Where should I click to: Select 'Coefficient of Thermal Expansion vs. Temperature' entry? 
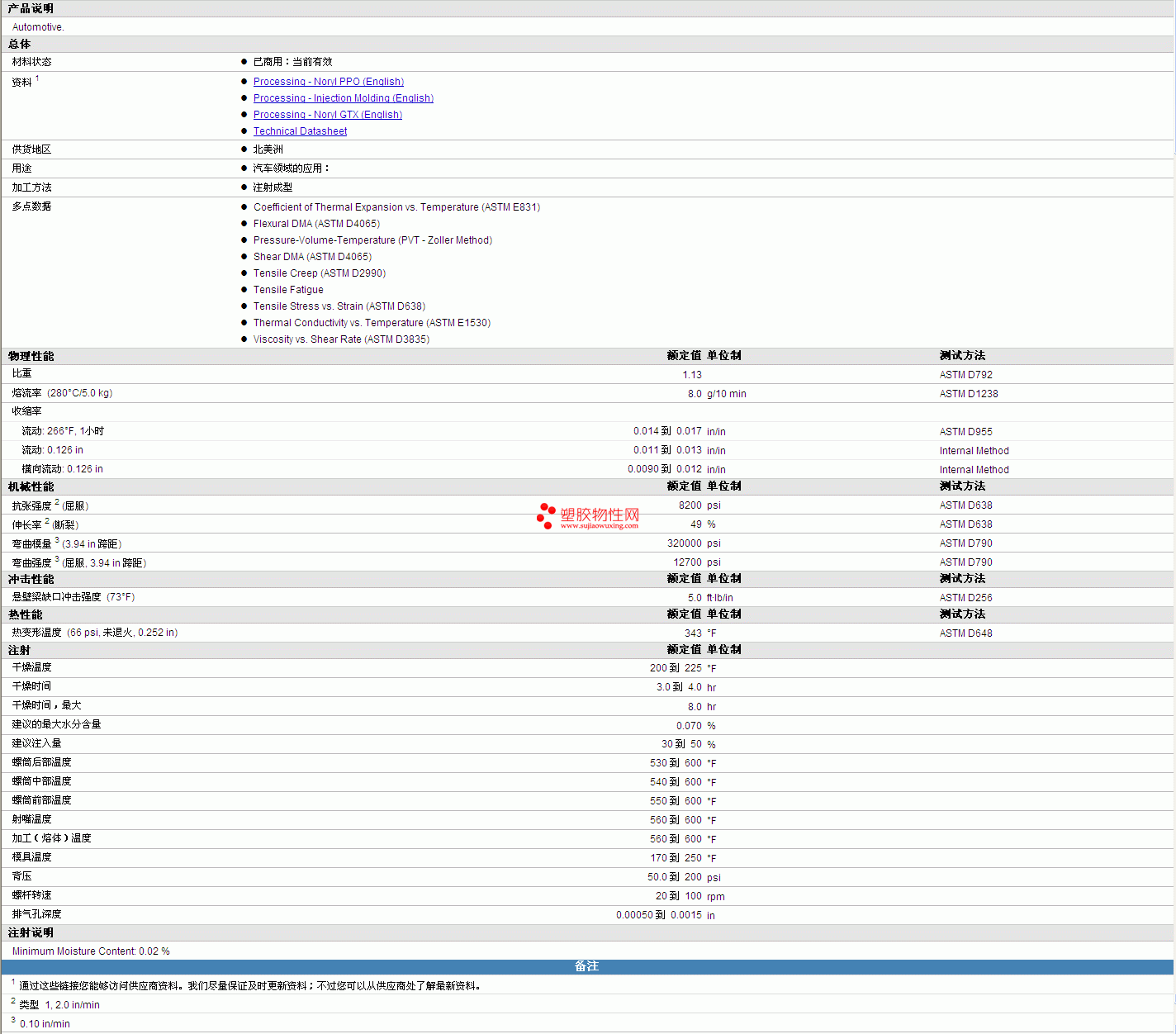pyautogui.click(x=396, y=207)
